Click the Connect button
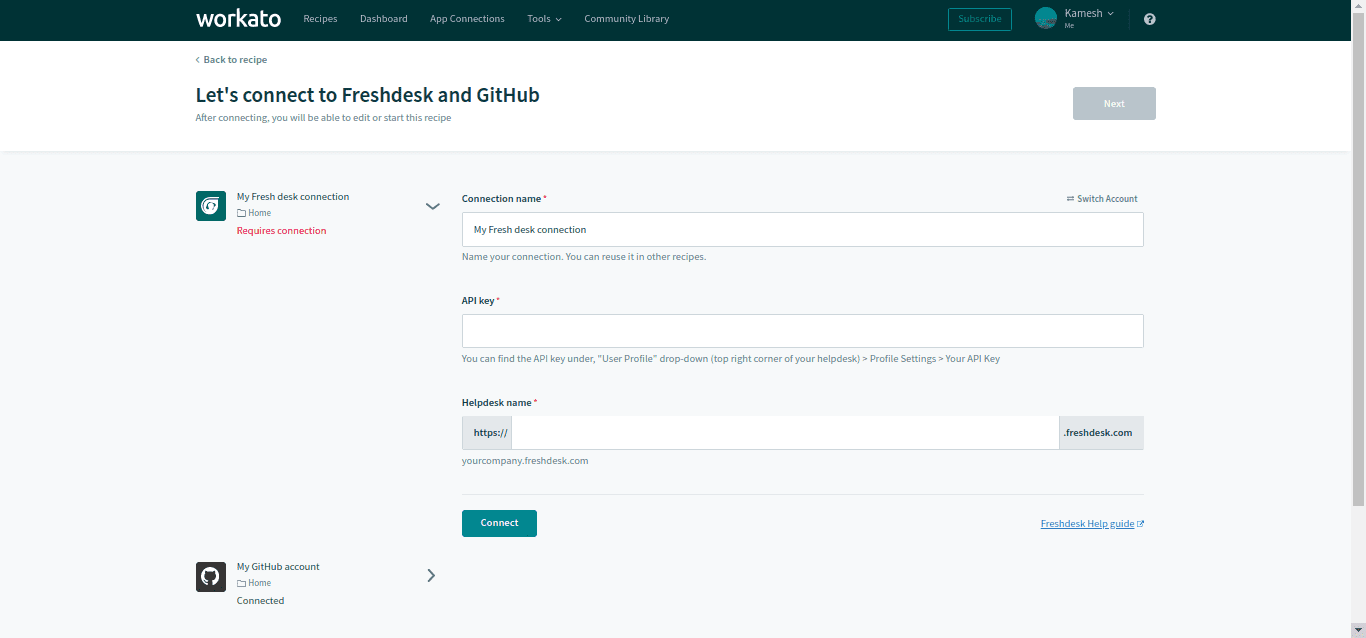The height and width of the screenshot is (638, 1366). [x=499, y=523]
